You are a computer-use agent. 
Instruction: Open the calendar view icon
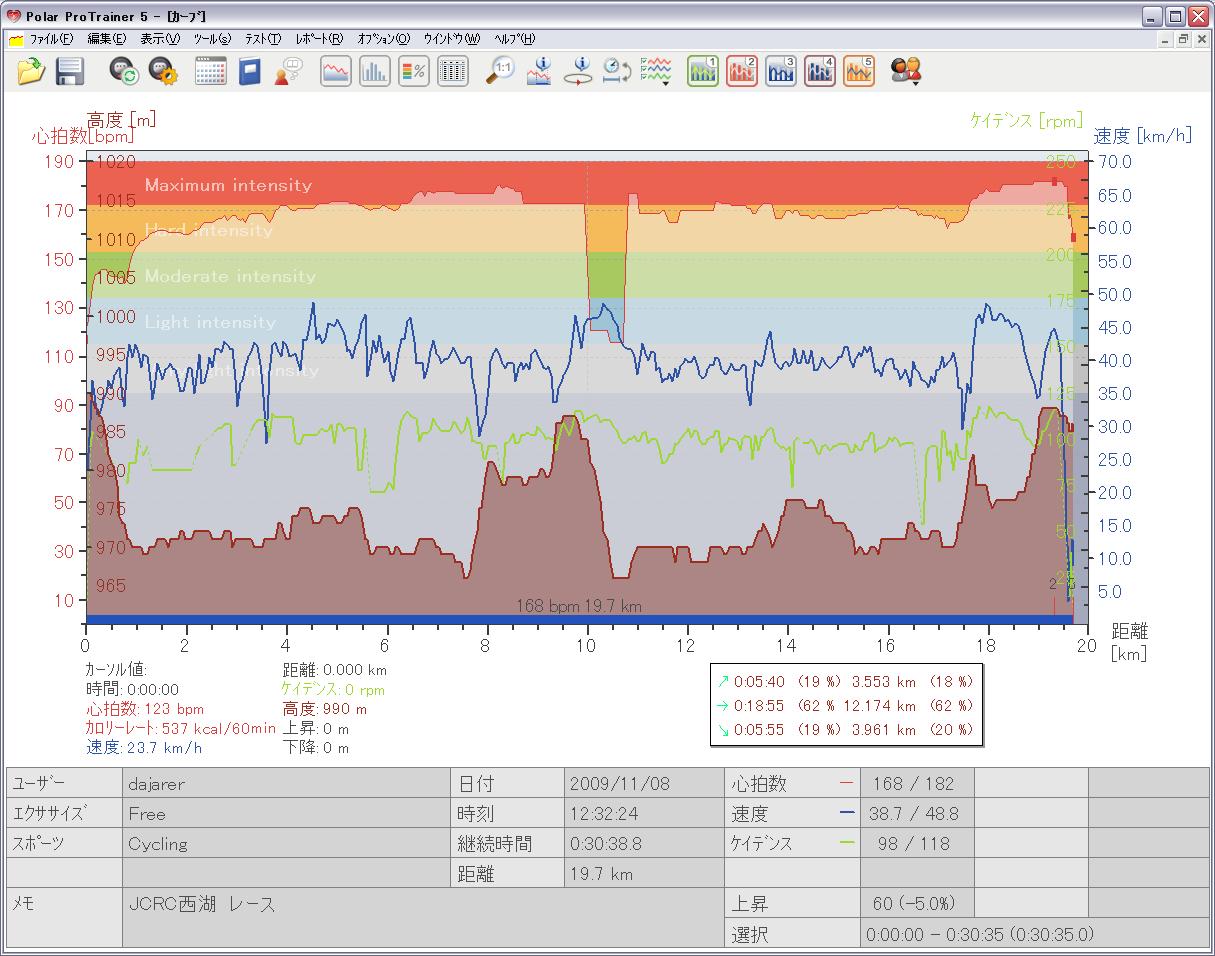tap(210, 71)
